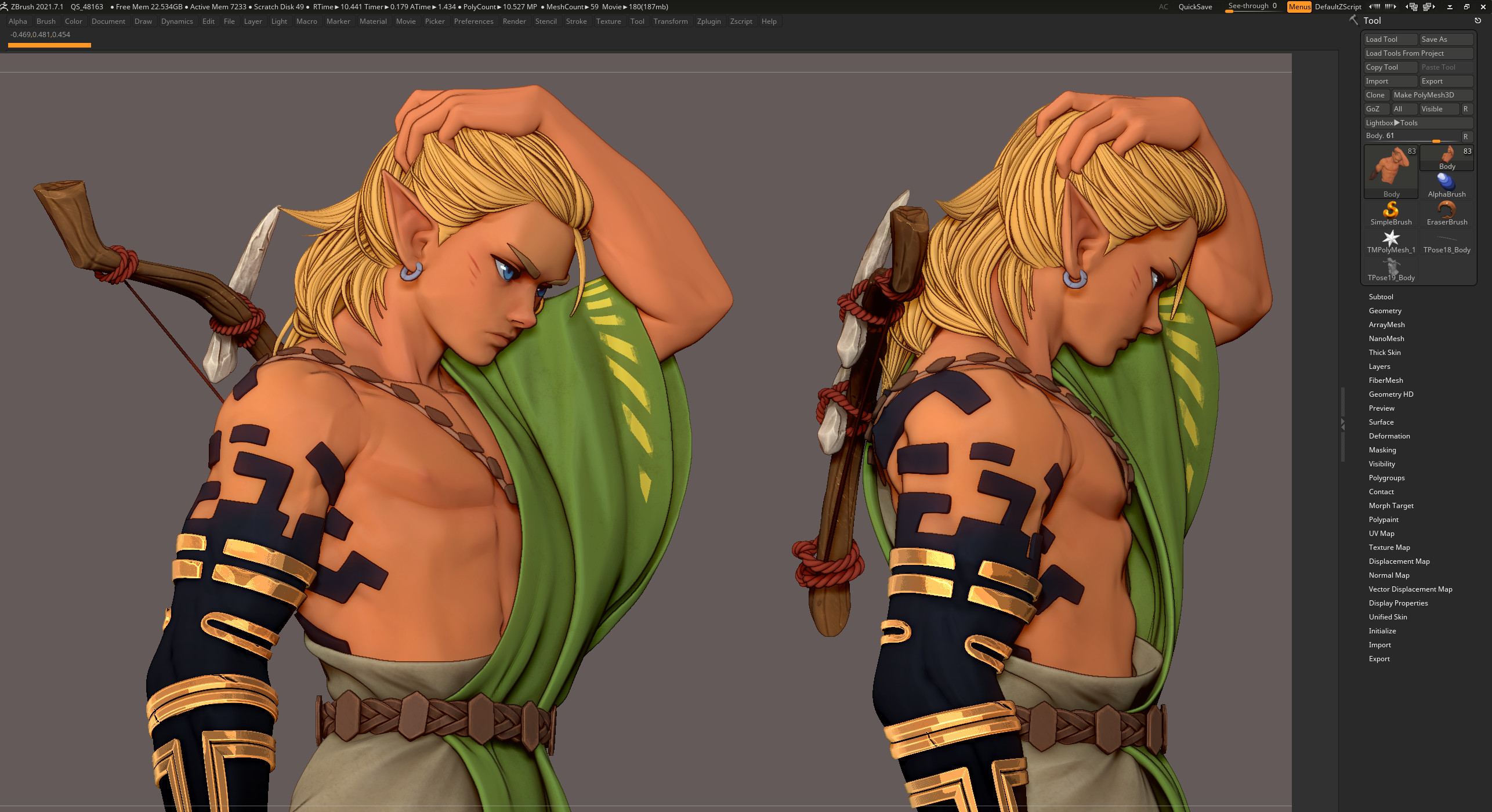Select the small Body tool thumbnail
Screen dimensions: 1492x812
[1446, 157]
